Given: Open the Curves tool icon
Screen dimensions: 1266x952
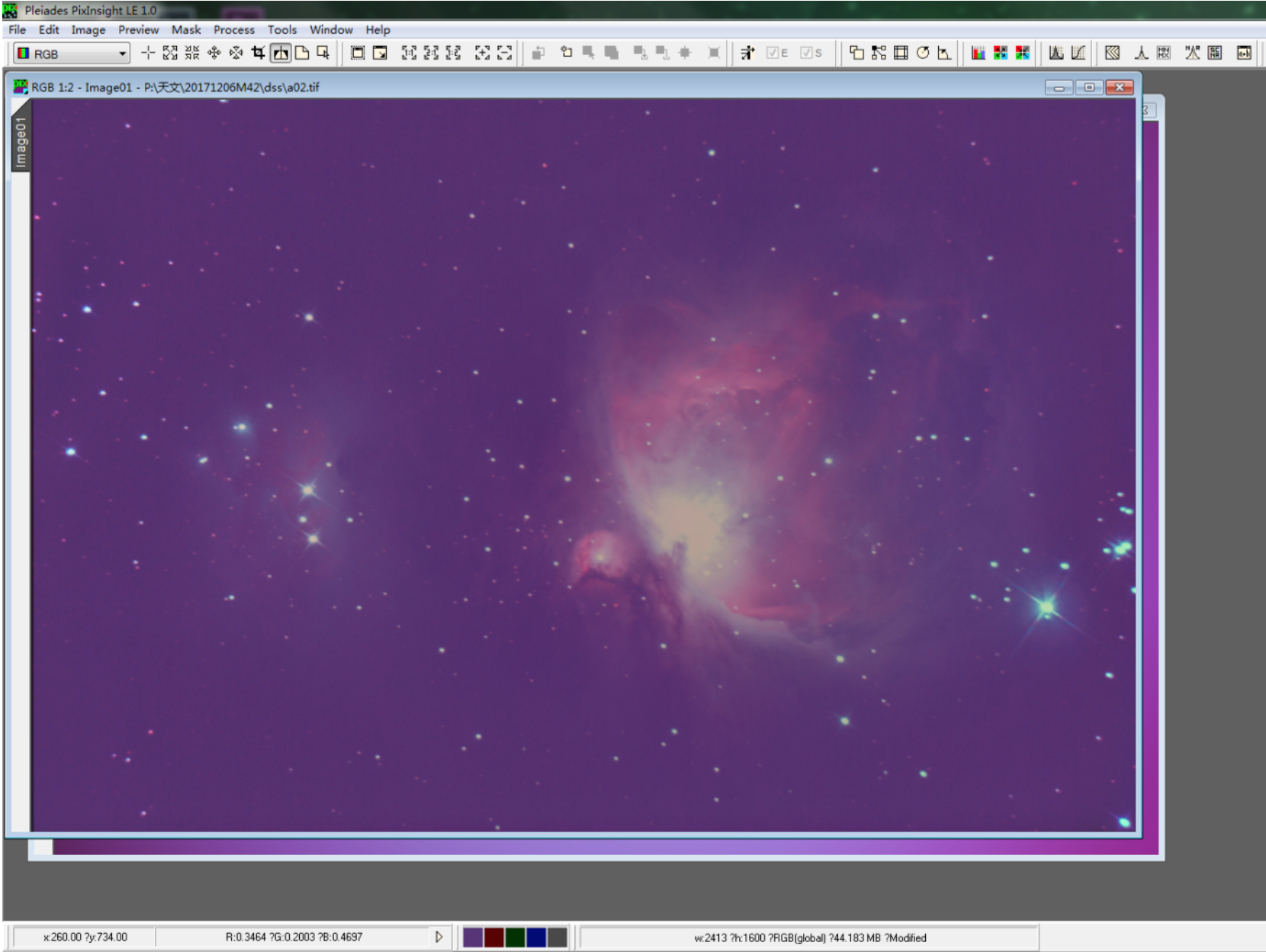Looking at the screenshot, I should [1078, 53].
